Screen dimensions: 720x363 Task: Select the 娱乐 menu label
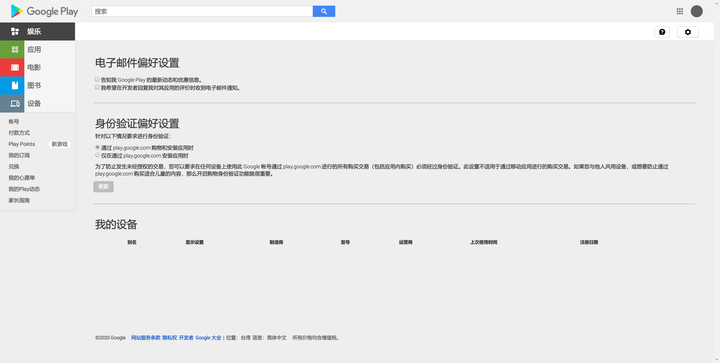point(34,32)
